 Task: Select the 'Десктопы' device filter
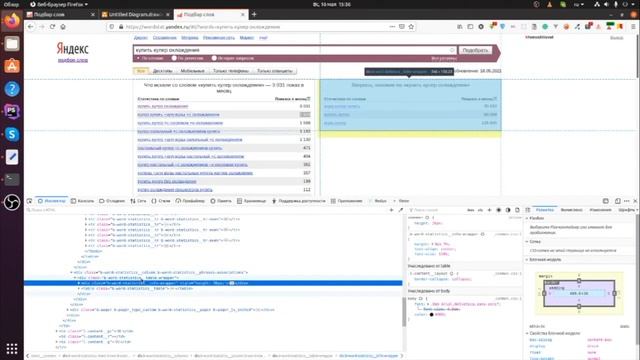point(162,71)
